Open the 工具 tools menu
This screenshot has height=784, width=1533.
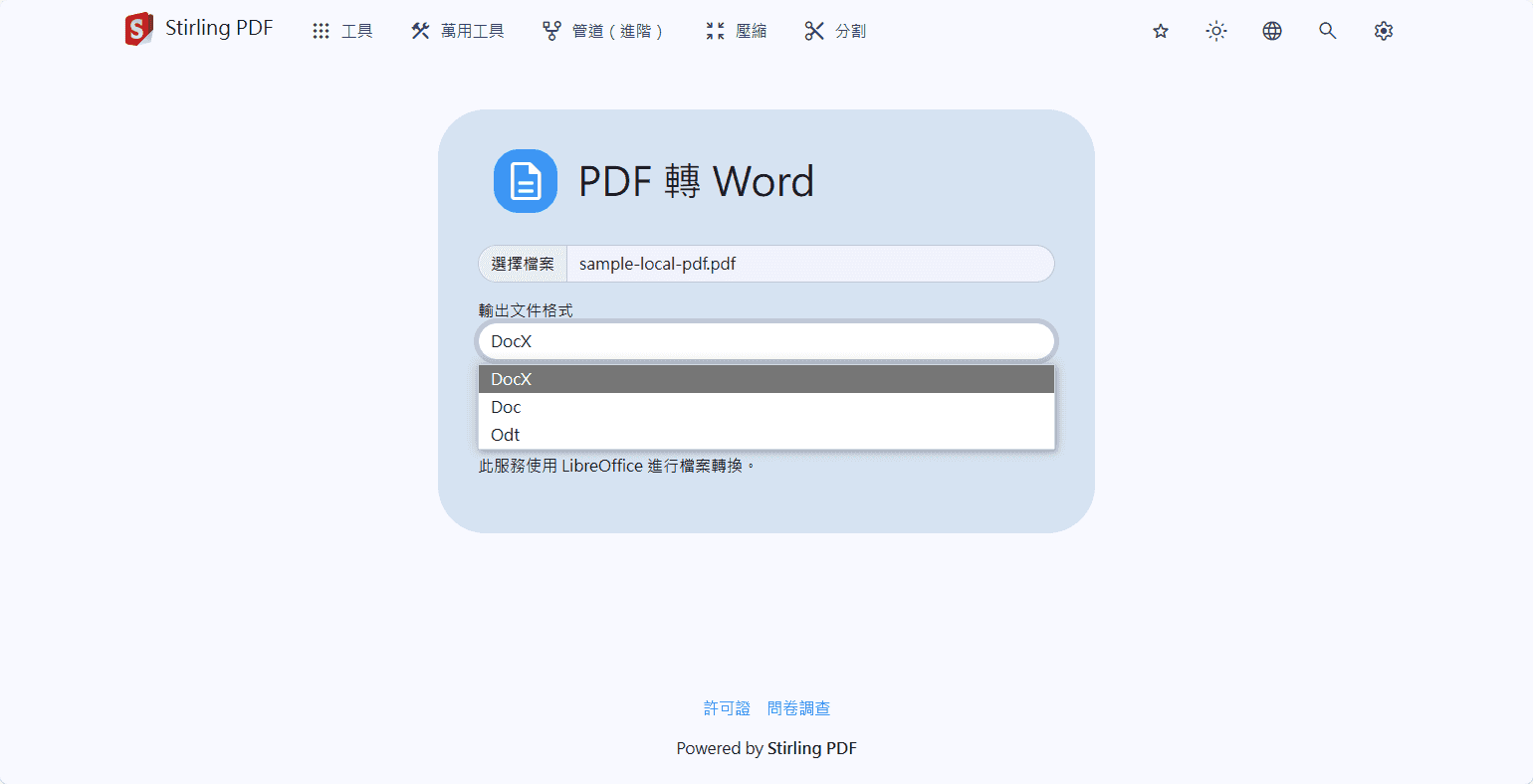pyautogui.click(x=341, y=31)
